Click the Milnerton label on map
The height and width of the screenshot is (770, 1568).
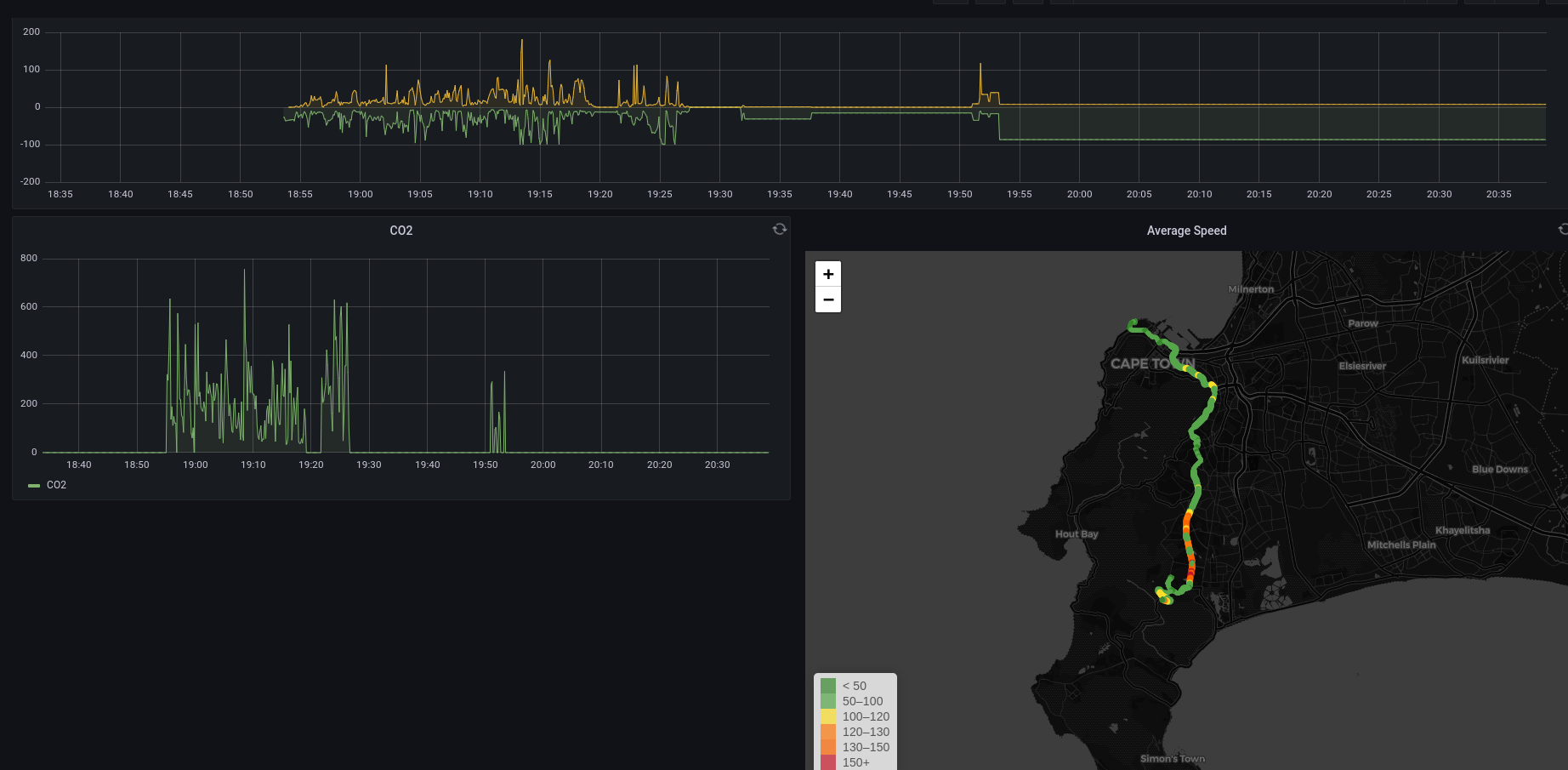[x=1251, y=289]
